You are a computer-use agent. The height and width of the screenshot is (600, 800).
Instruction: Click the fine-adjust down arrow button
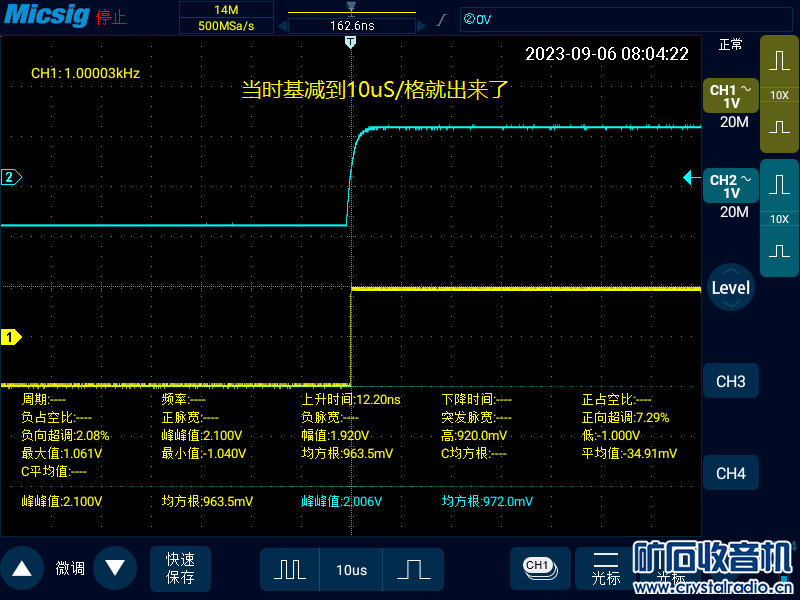click(x=115, y=568)
